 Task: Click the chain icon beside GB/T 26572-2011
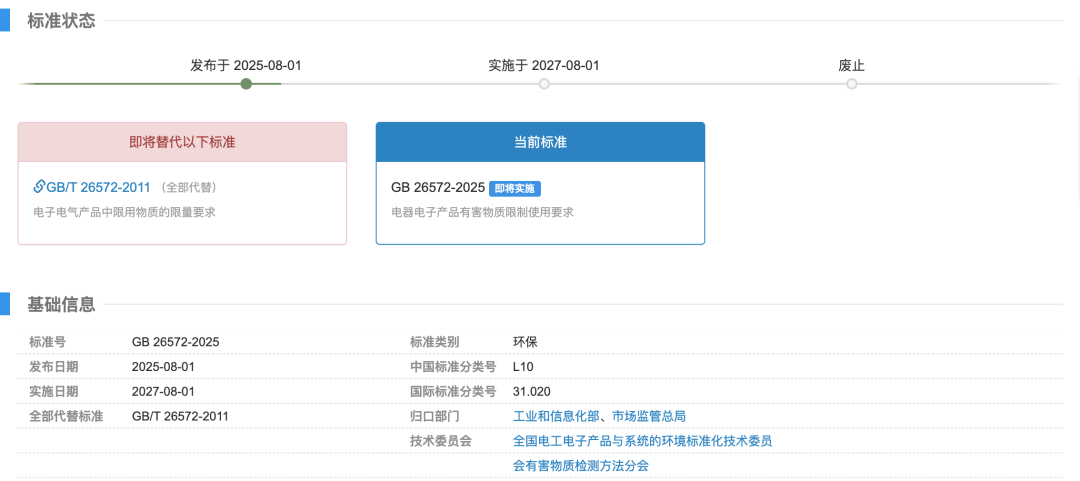point(39,187)
